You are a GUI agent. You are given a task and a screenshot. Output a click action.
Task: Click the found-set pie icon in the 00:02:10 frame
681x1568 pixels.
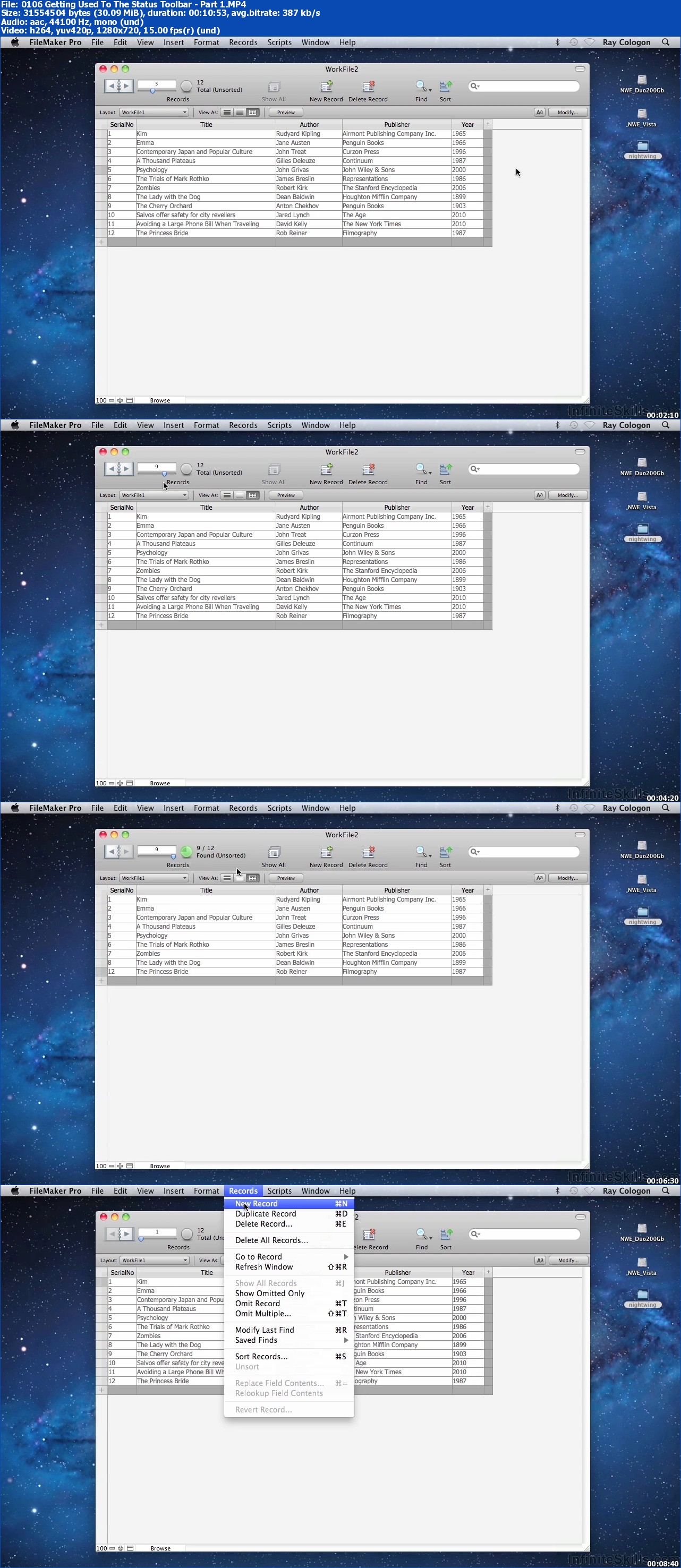(x=186, y=86)
